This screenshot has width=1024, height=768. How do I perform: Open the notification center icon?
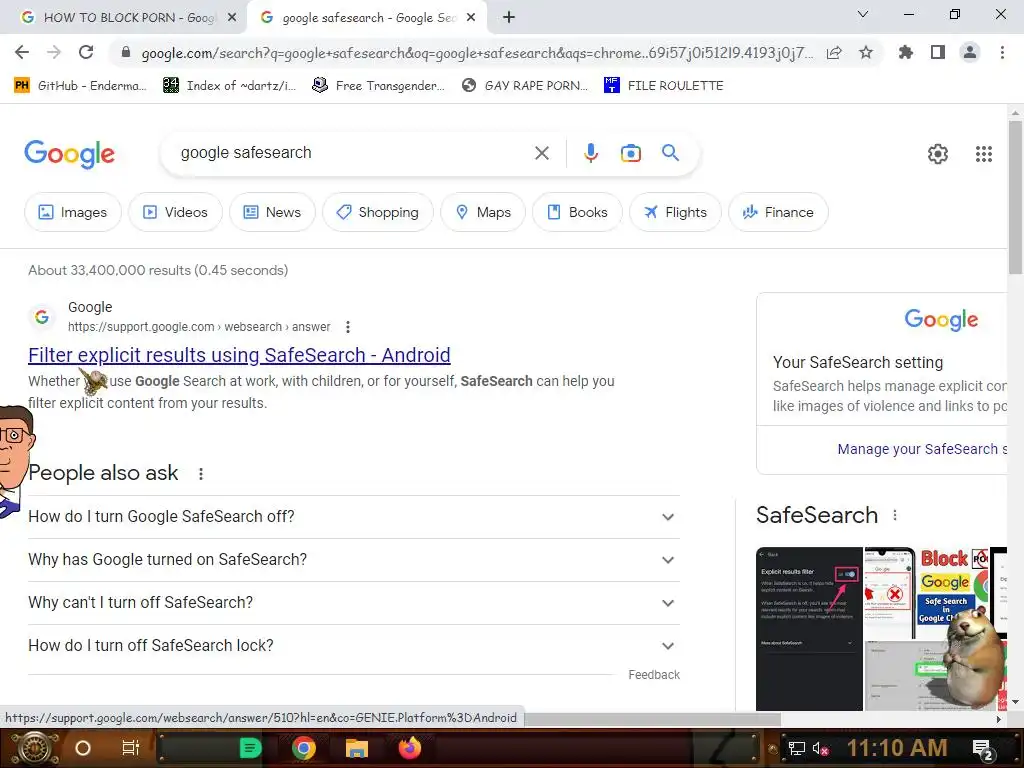pyautogui.click(x=983, y=749)
